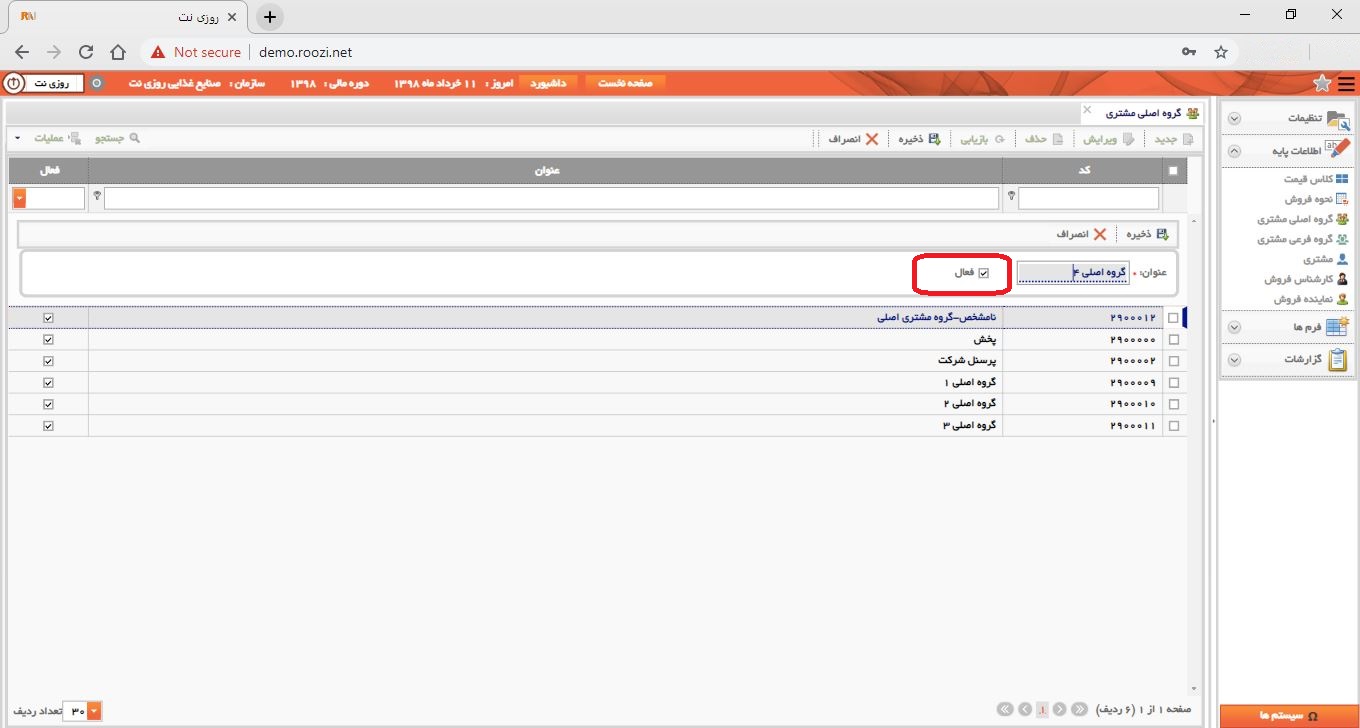The image size is (1360, 728).
Task: Select the روزی نت browser tab
Action: point(130,17)
